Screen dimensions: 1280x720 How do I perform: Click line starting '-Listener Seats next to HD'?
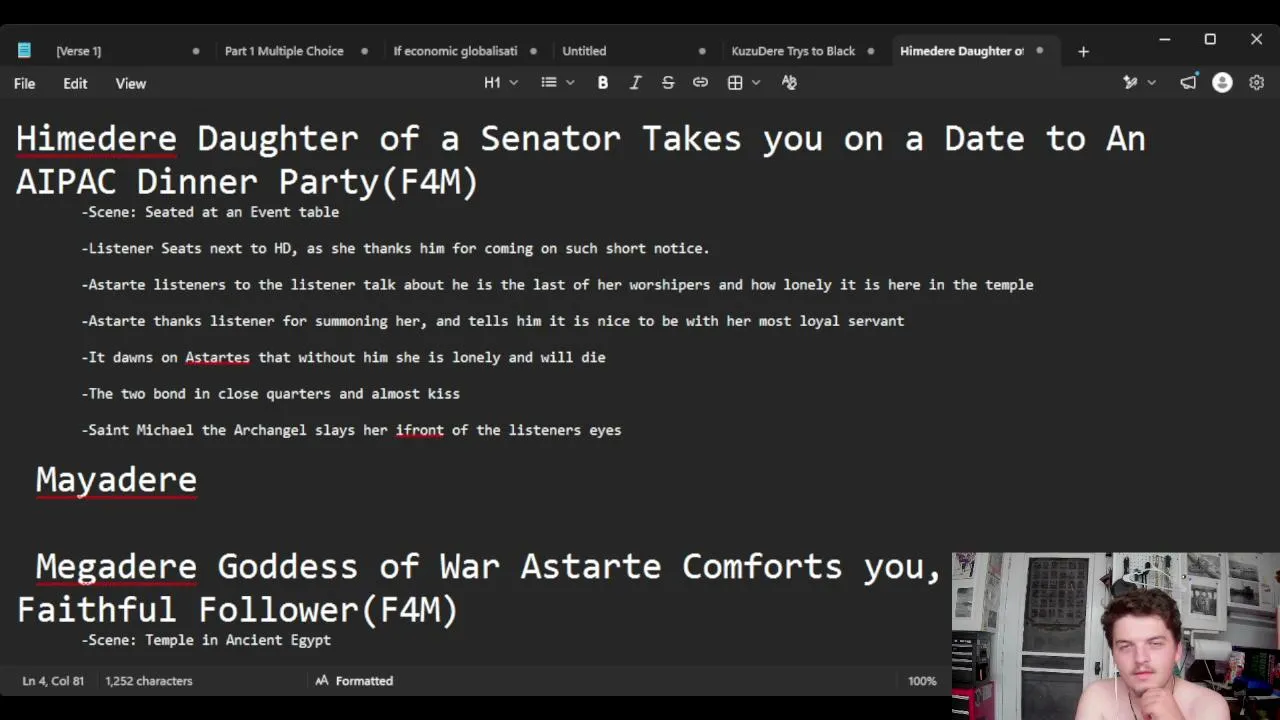(395, 248)
